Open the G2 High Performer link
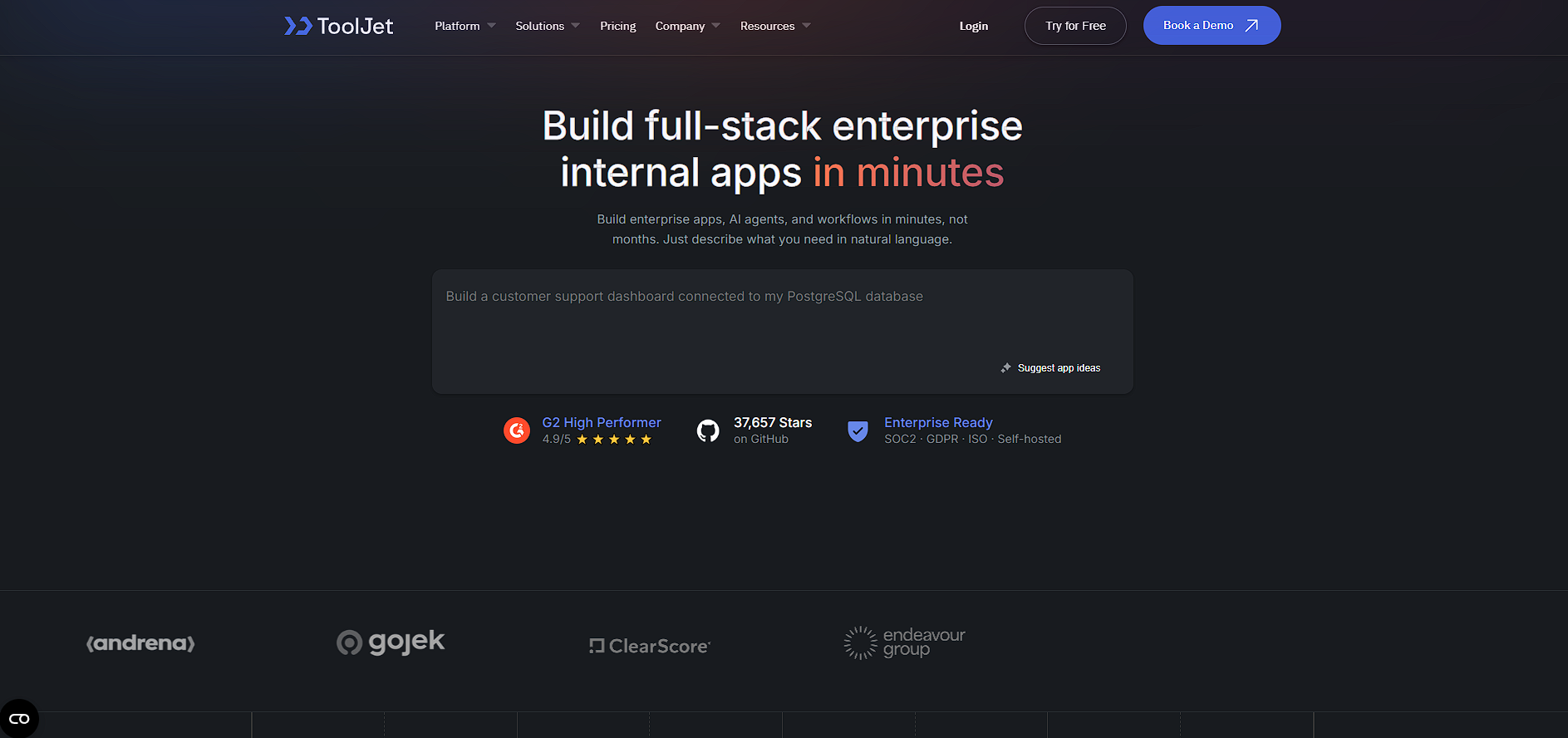 602,422
